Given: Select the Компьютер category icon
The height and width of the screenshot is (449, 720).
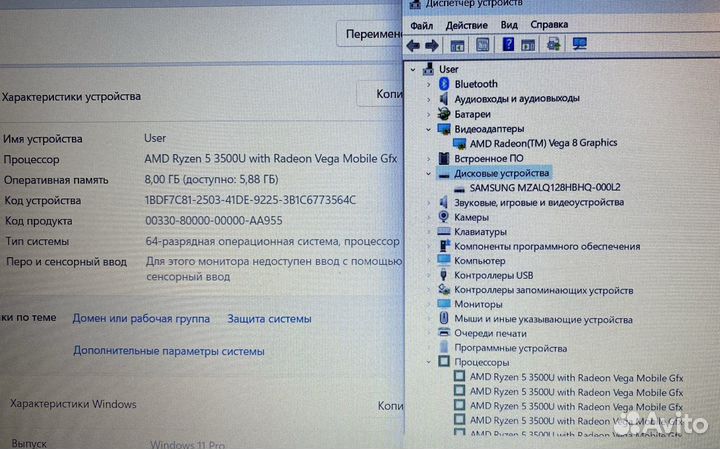Looking at the screenshot, I should (x=444, y=260).
